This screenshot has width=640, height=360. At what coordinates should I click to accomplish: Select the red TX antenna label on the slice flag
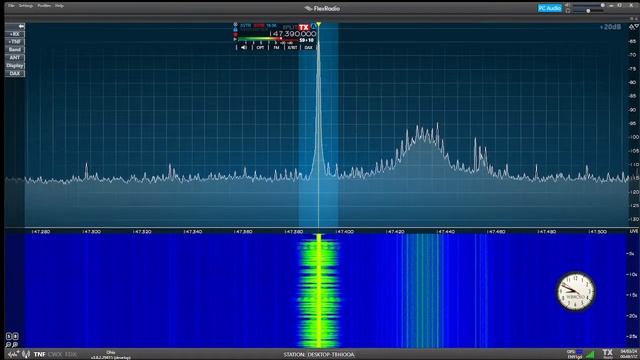click(259, 26)
